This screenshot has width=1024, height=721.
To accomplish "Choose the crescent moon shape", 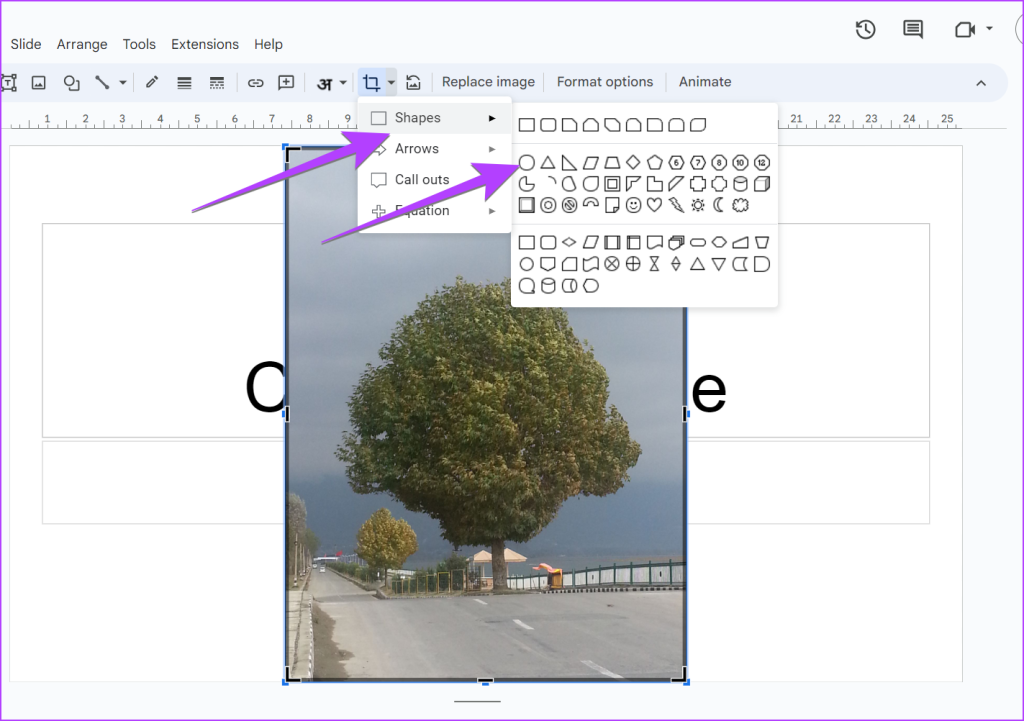I will point(717,205).
